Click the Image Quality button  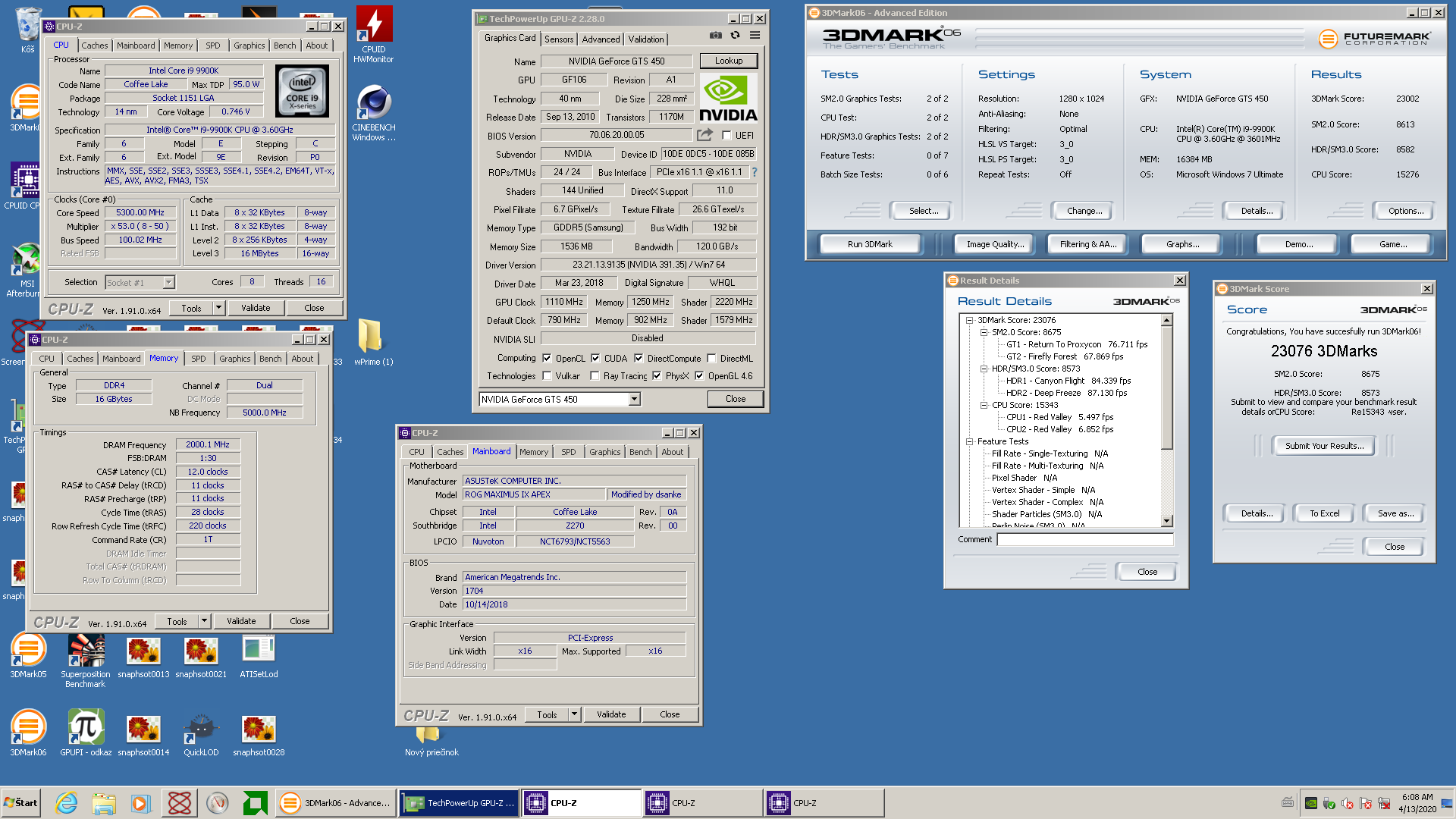[995, 244]
